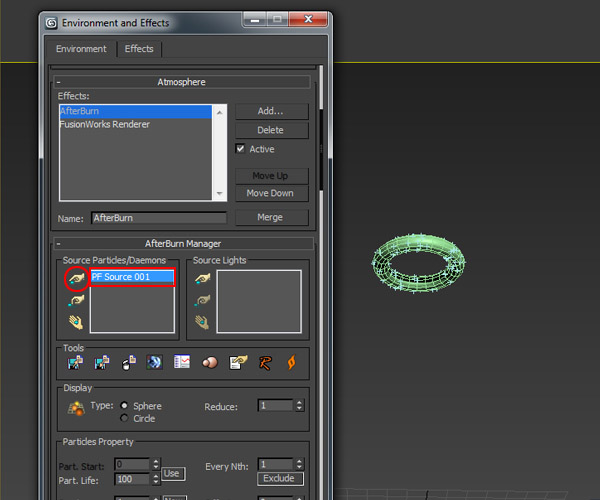Click the Delete button
The height and width of the screenshot is (500, 600).
(x=271, y=130)
